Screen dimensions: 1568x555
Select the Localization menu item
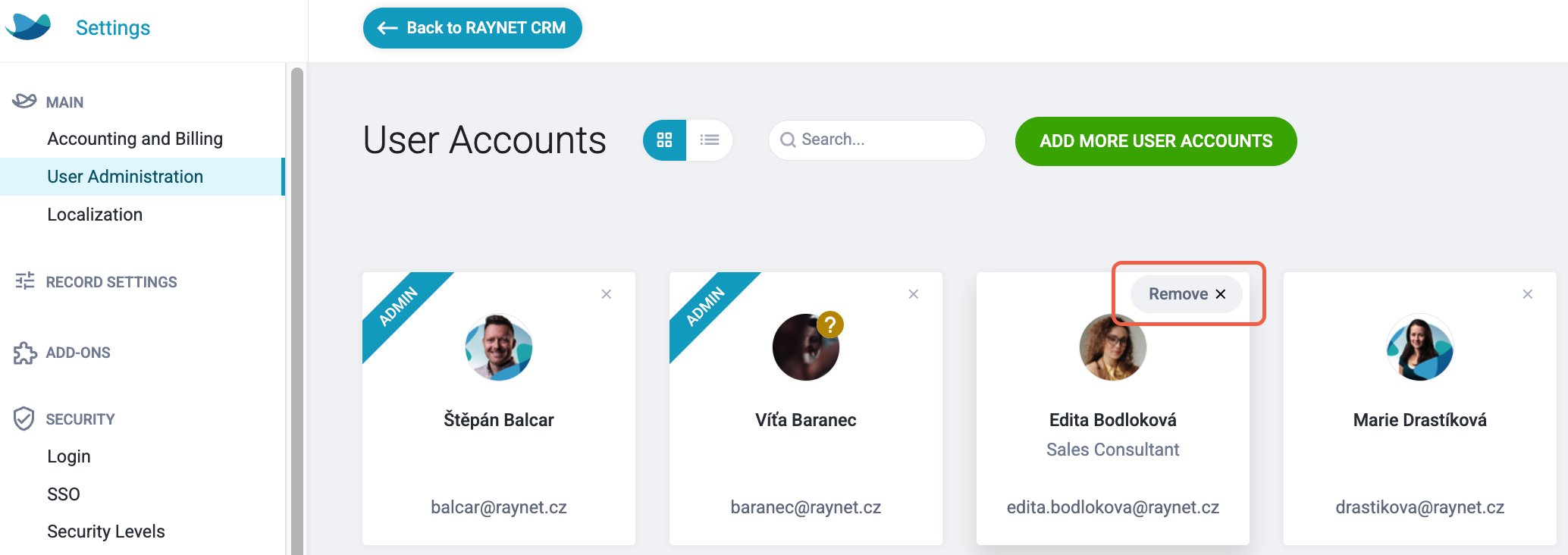click(x=95, y=215)
